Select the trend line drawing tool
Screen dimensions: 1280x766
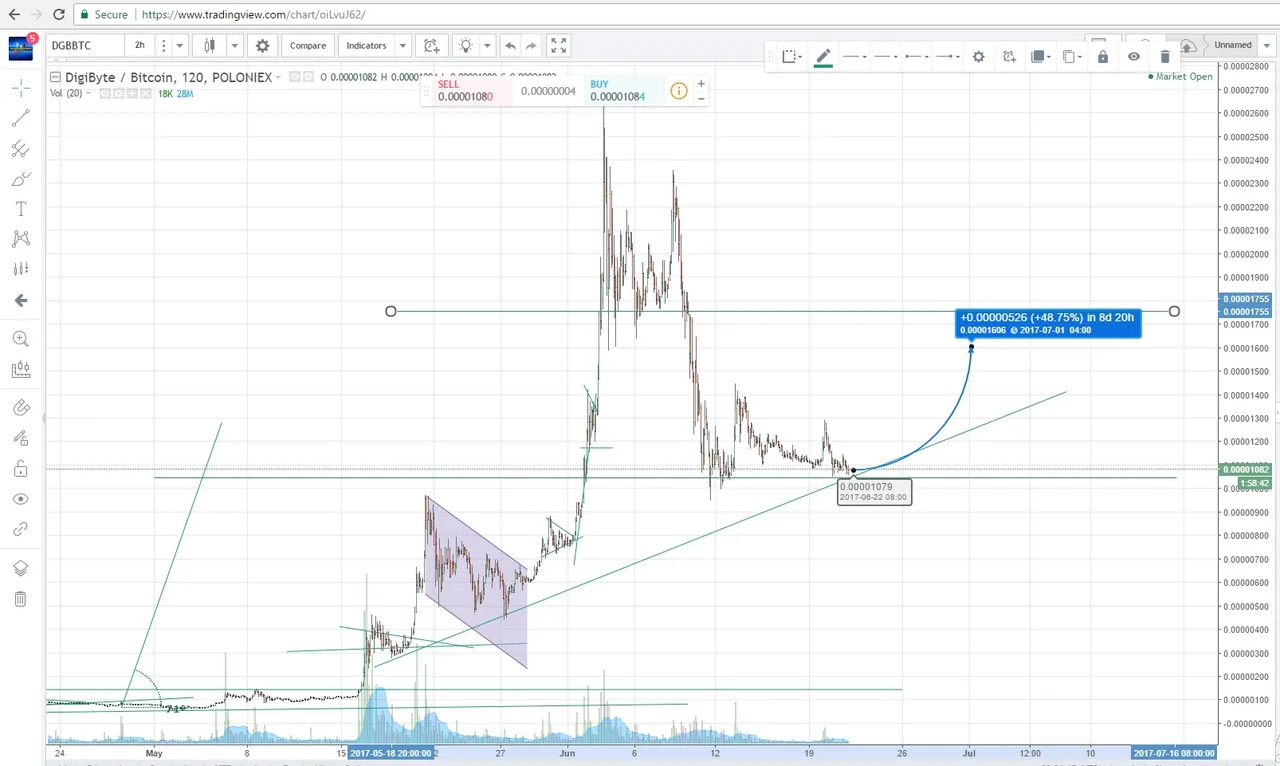20,118
